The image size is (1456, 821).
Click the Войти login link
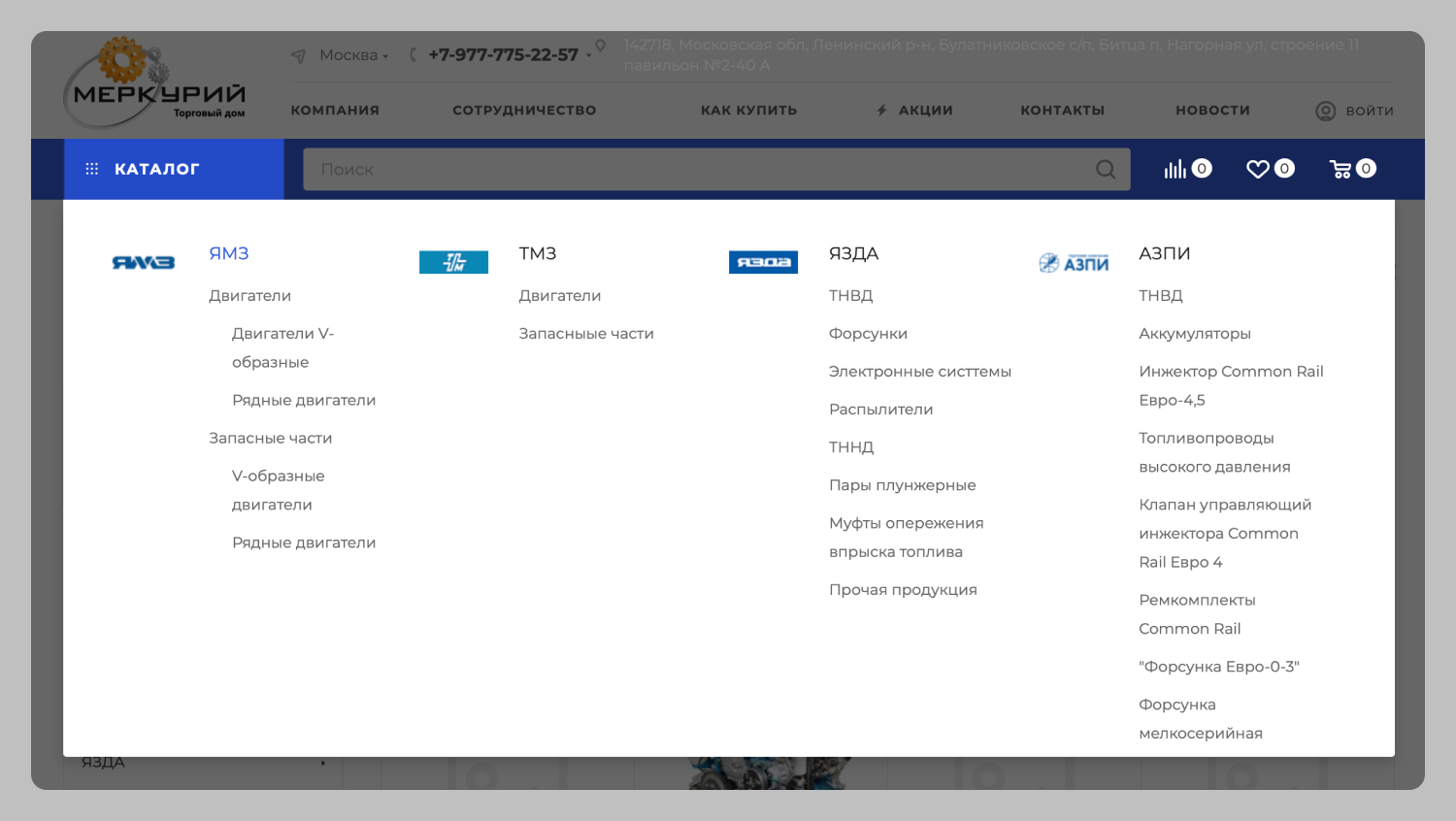coord(1355,111)
